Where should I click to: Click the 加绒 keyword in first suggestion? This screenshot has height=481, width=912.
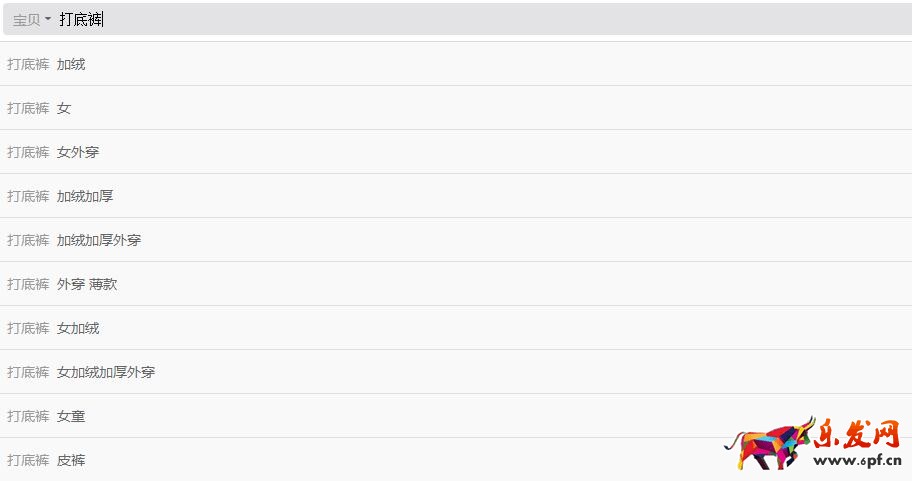point(71,64)
